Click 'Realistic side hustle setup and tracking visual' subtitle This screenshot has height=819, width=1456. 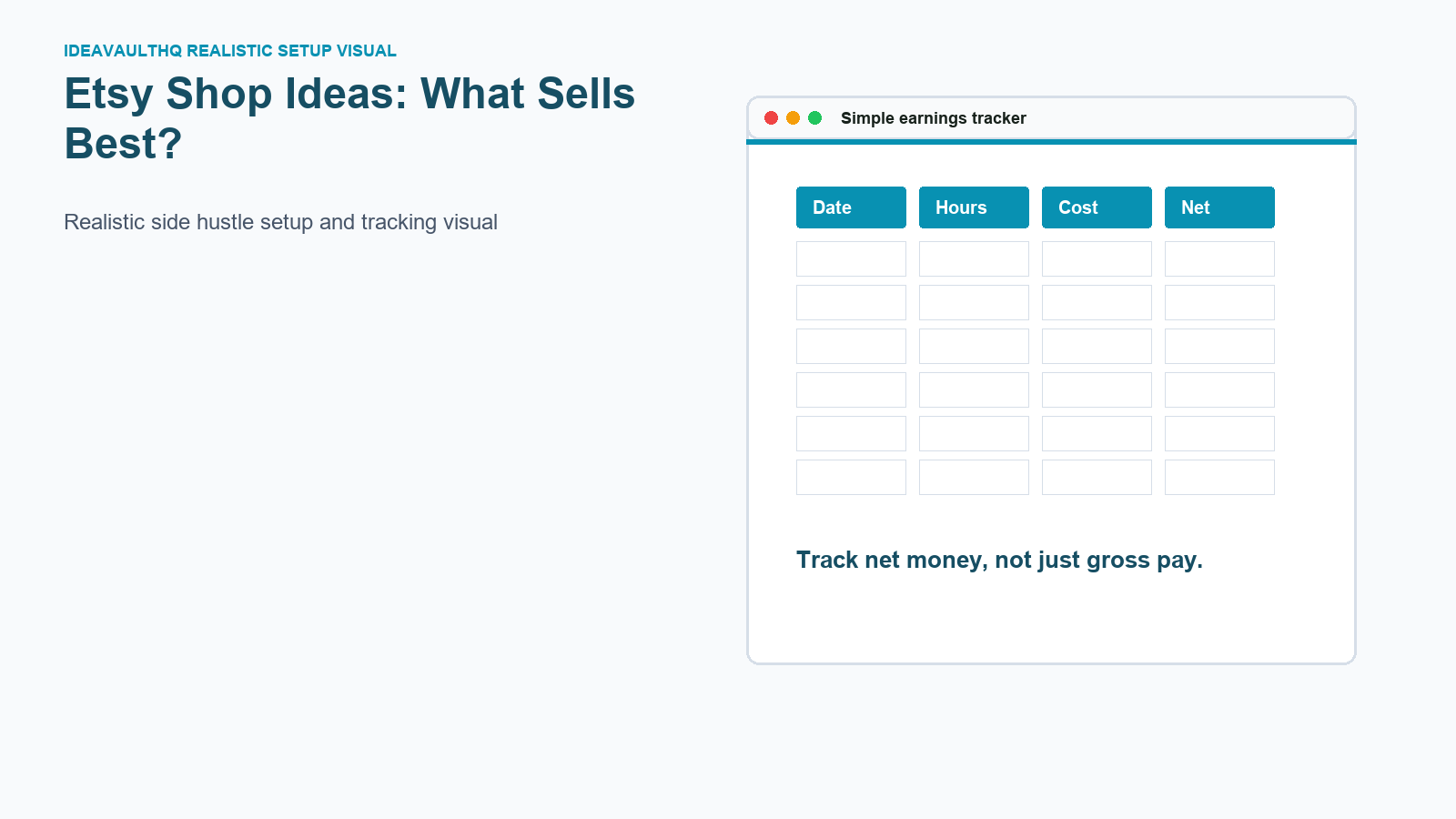pyautogui.click(x=280, y=222)
